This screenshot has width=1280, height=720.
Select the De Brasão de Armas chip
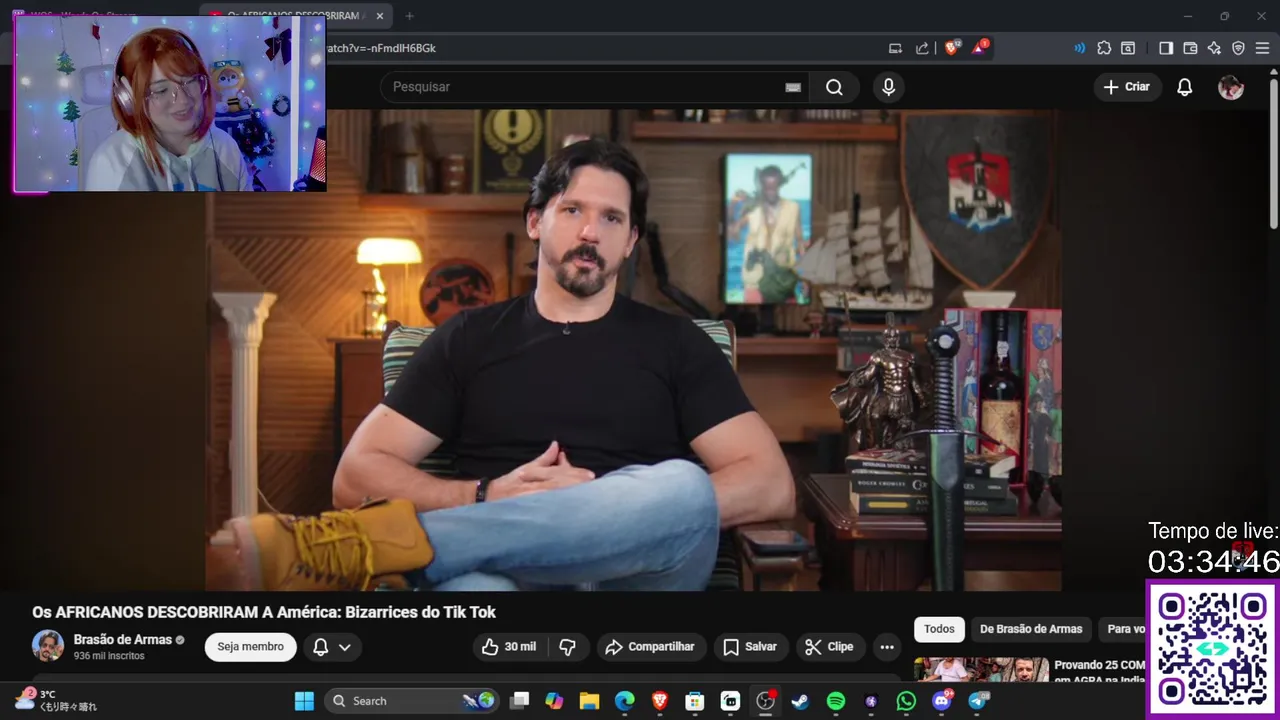1031,629
